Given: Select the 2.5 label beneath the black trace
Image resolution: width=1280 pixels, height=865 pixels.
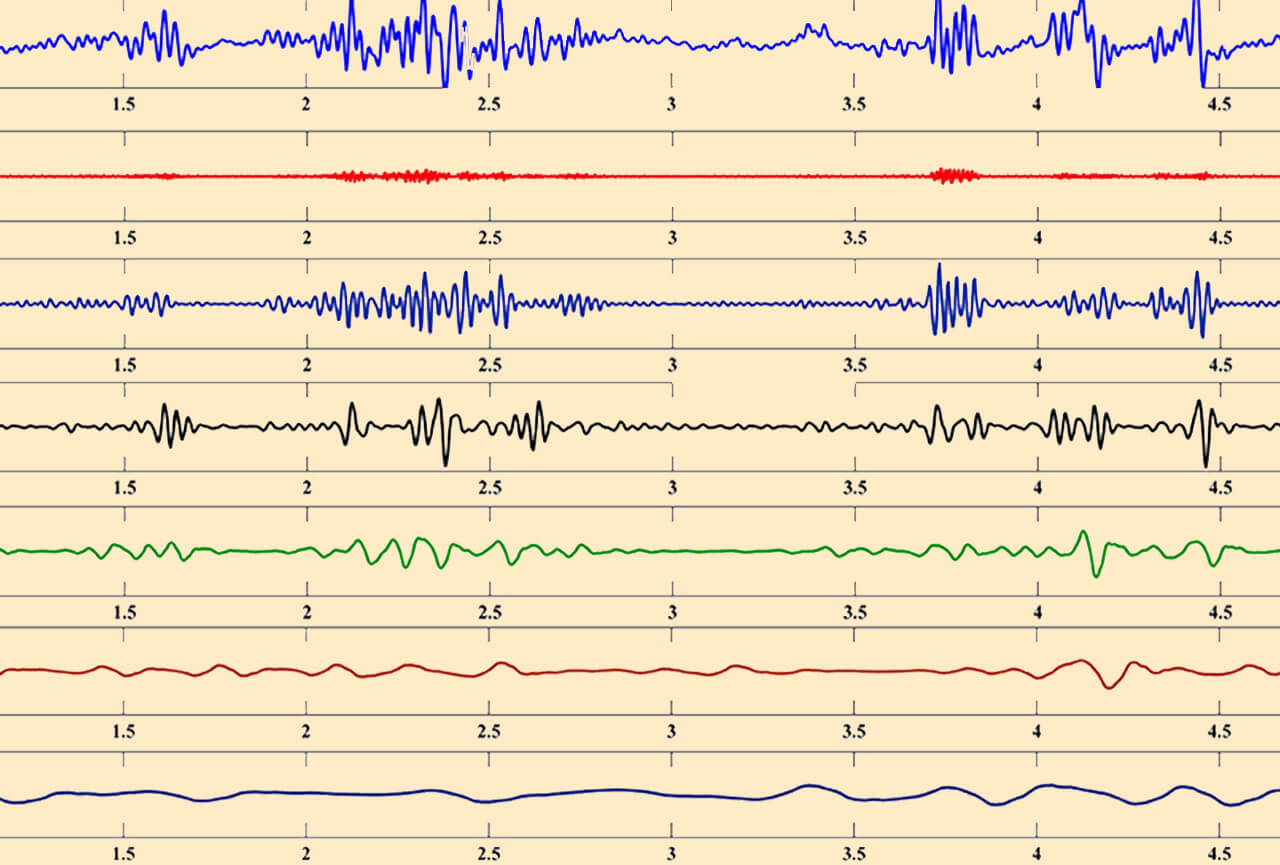Looking at the screenshot, I should (x=490, y=488).
